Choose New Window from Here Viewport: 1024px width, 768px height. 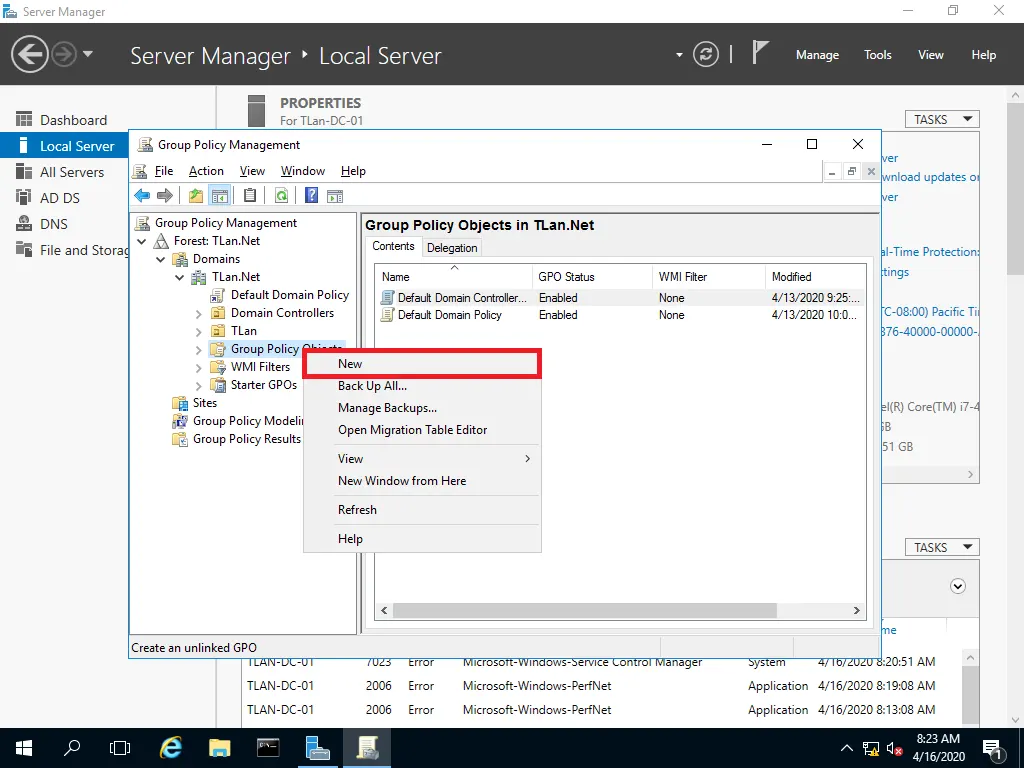click(422, 481)
